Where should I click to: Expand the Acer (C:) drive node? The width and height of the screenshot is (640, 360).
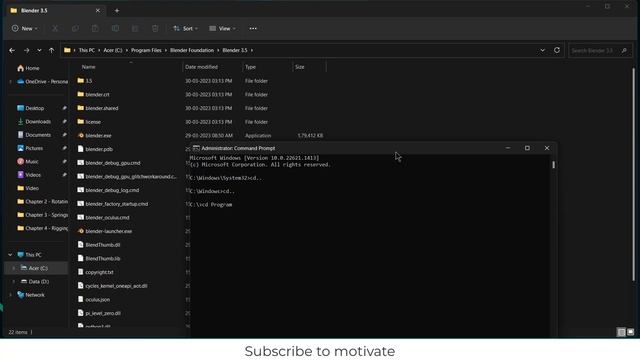(13, 268)
